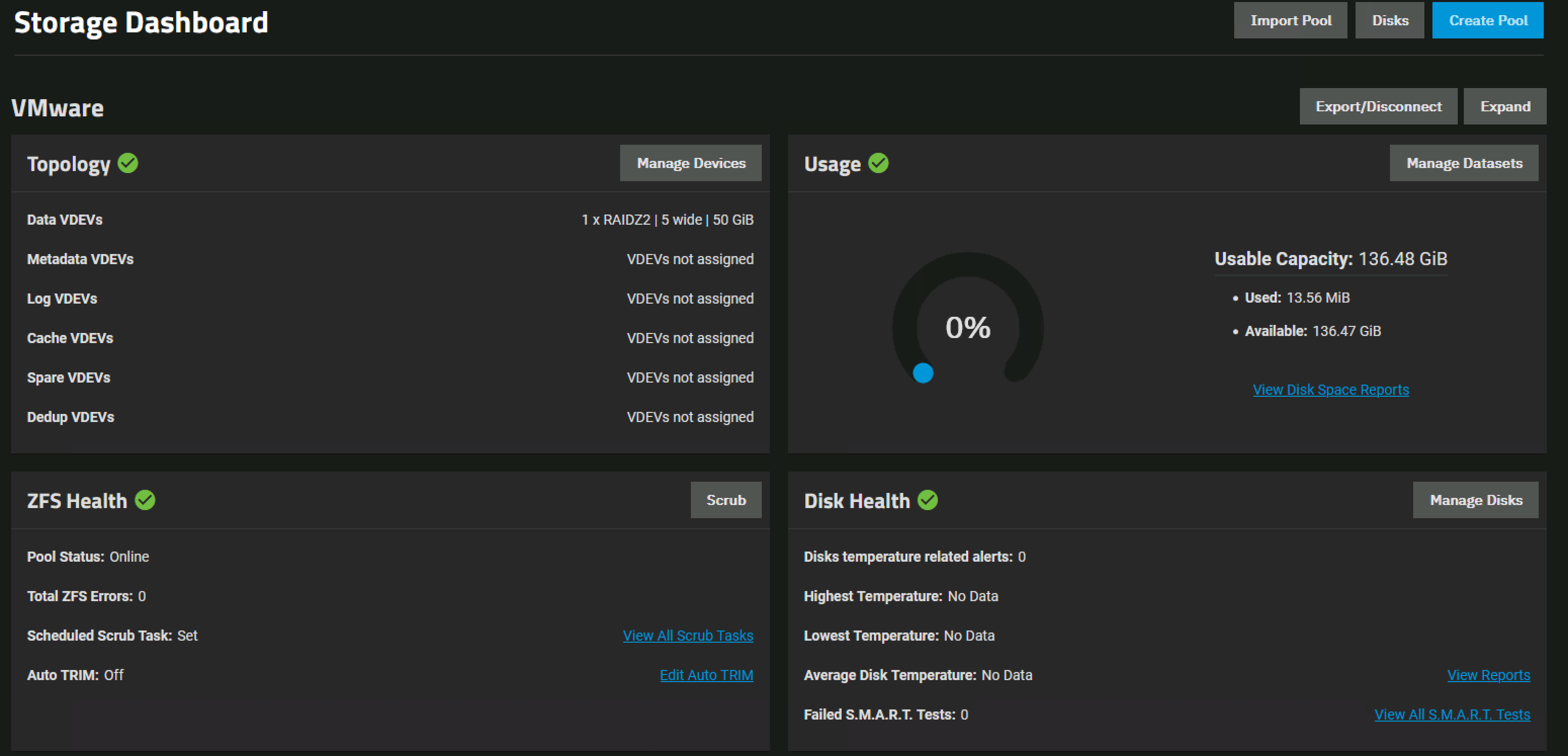
Task: Expand the VMware pool
Action: pyautogui.click(x=1504, y=107)
